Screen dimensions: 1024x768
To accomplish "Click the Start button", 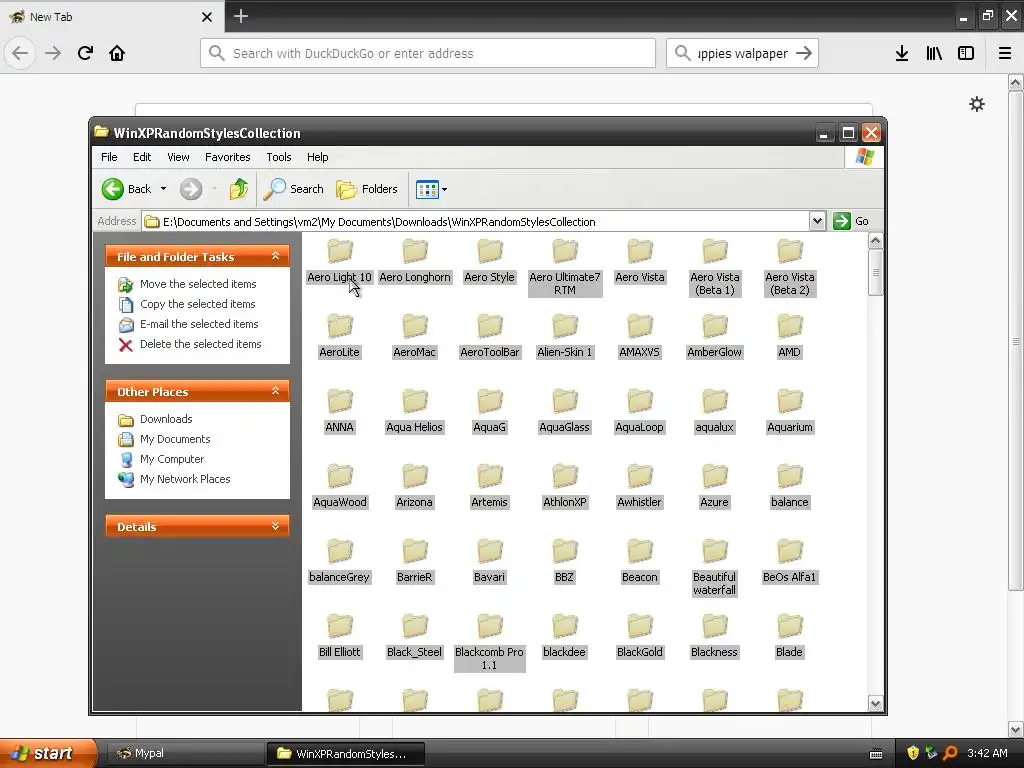I will click(x=47, y=753).
